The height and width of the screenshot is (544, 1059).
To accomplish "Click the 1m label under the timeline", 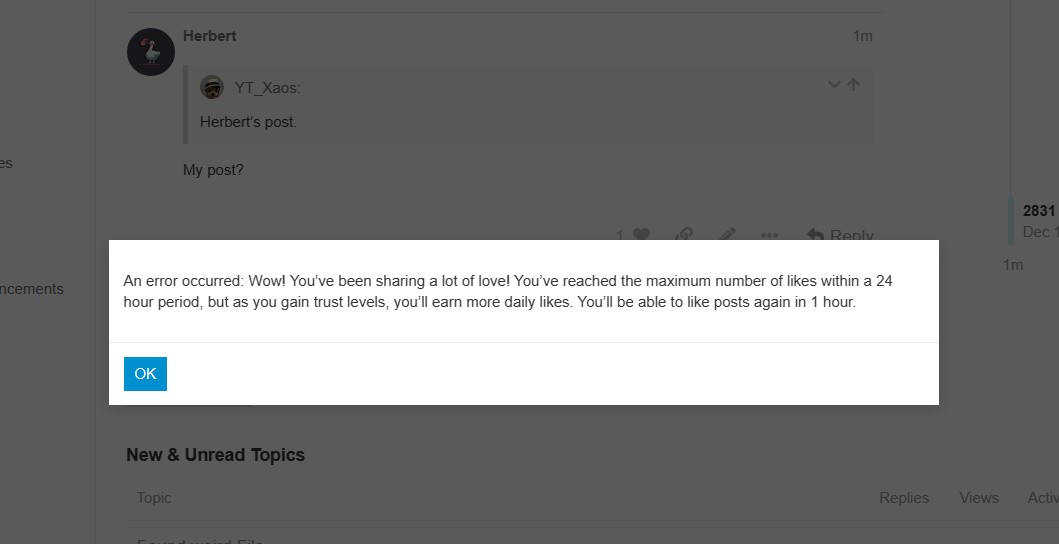I will click(1013, 265).
